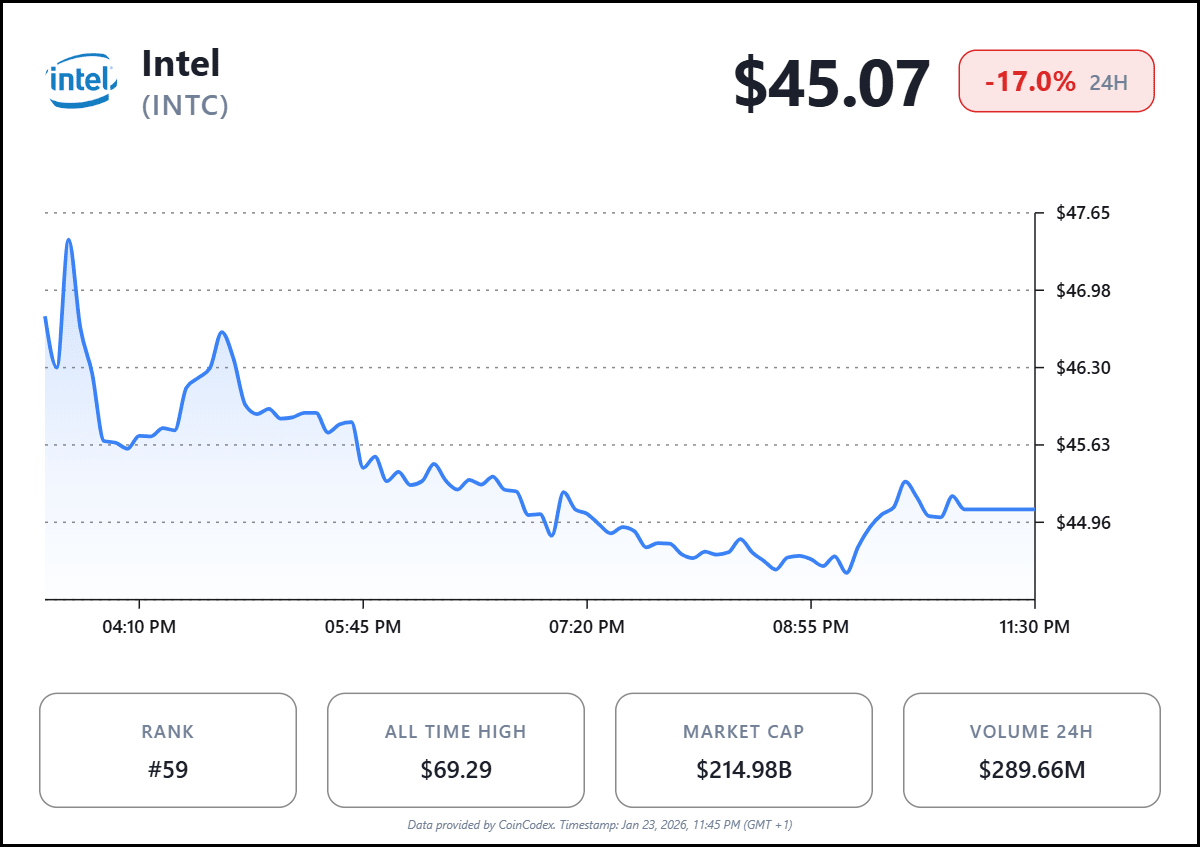Click the -17.0% 24H change badge
1200x847 pixels.
(1056, 81)
